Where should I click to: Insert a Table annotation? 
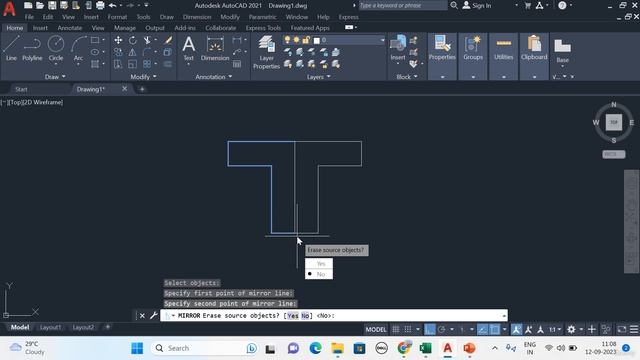[x=237, y=64]
